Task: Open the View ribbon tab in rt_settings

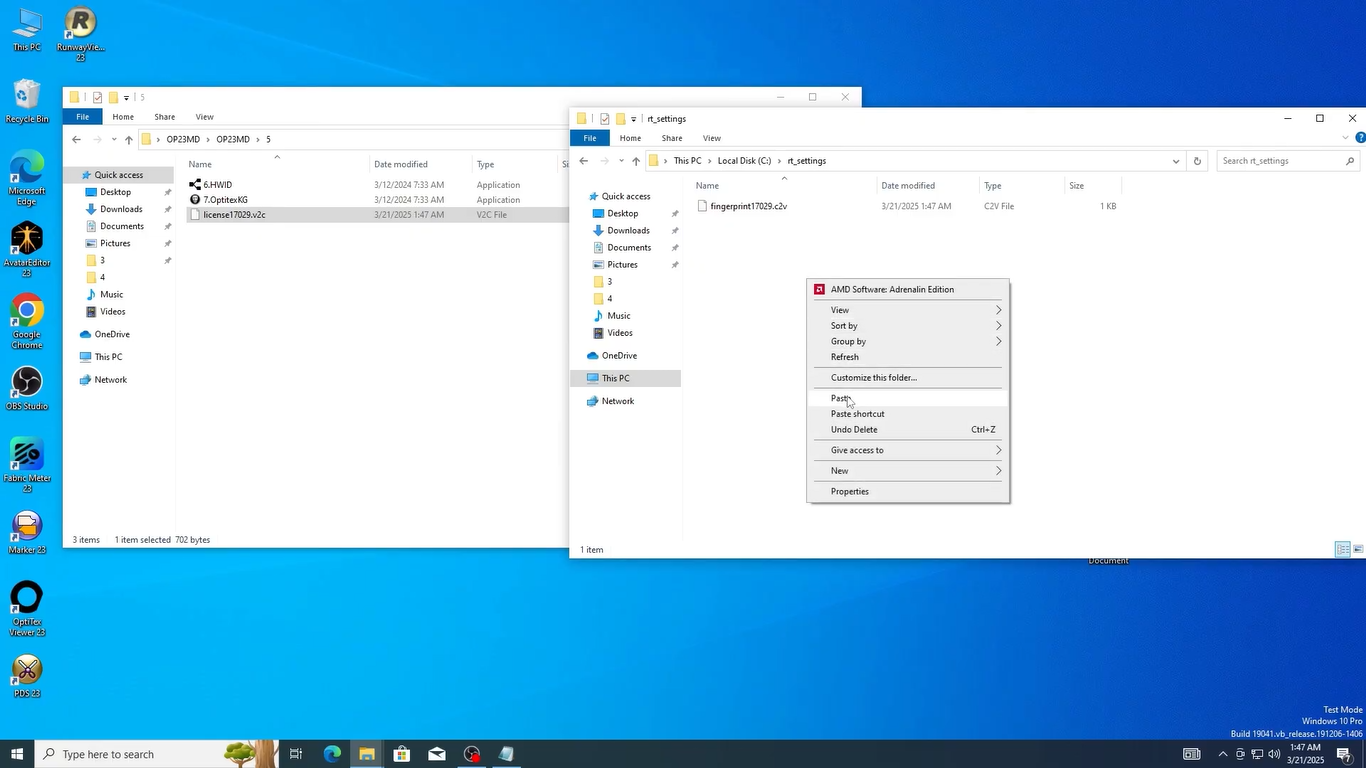Action: pos(711,138)
